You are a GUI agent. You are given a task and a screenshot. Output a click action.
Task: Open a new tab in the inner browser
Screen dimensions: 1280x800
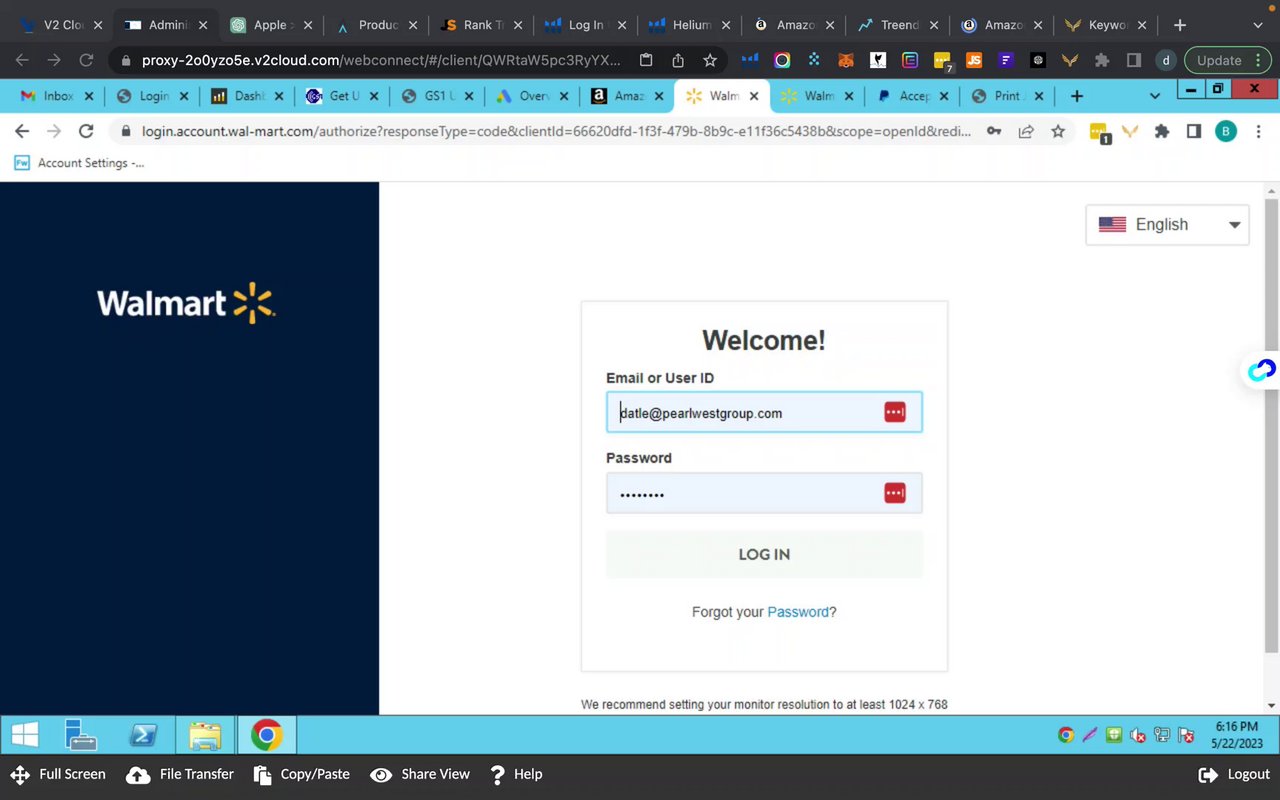coord(1077,96)
